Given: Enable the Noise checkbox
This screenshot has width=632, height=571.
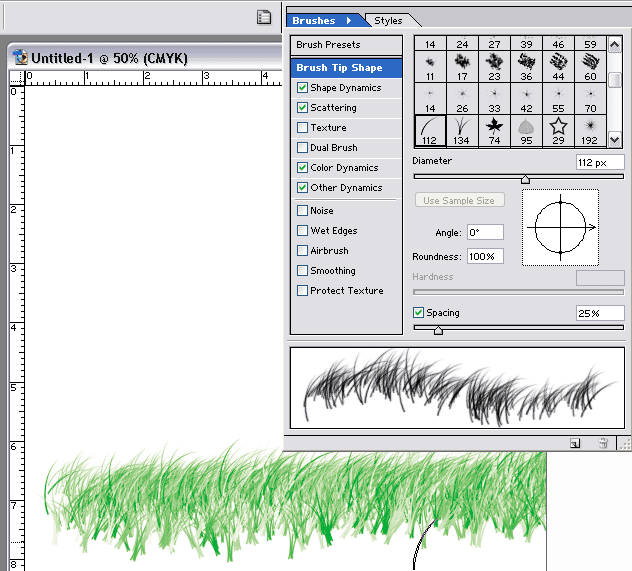Looking at the screenshot, I should (302, 210).
